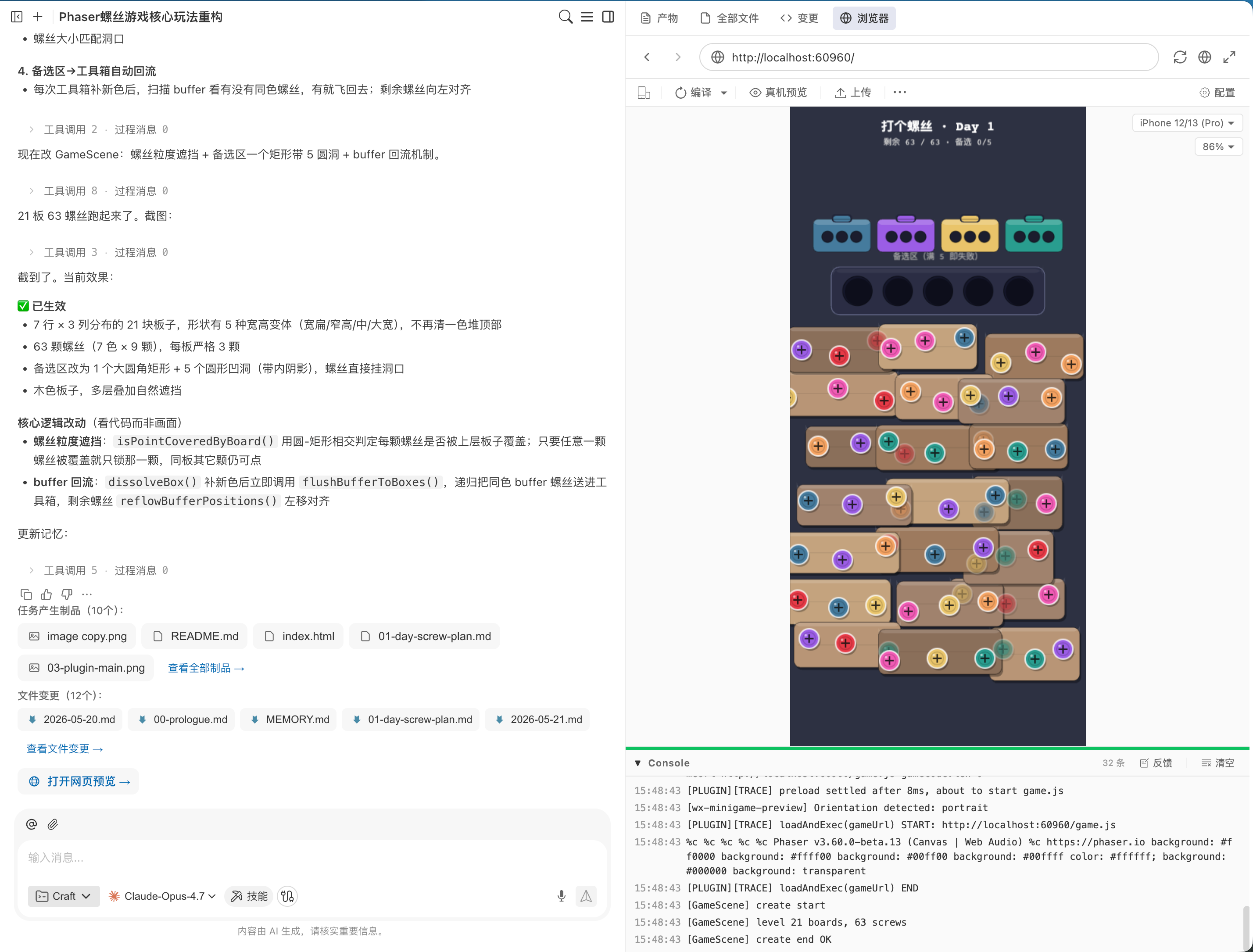Click the @ mention icon

click(x=32, y=824)
